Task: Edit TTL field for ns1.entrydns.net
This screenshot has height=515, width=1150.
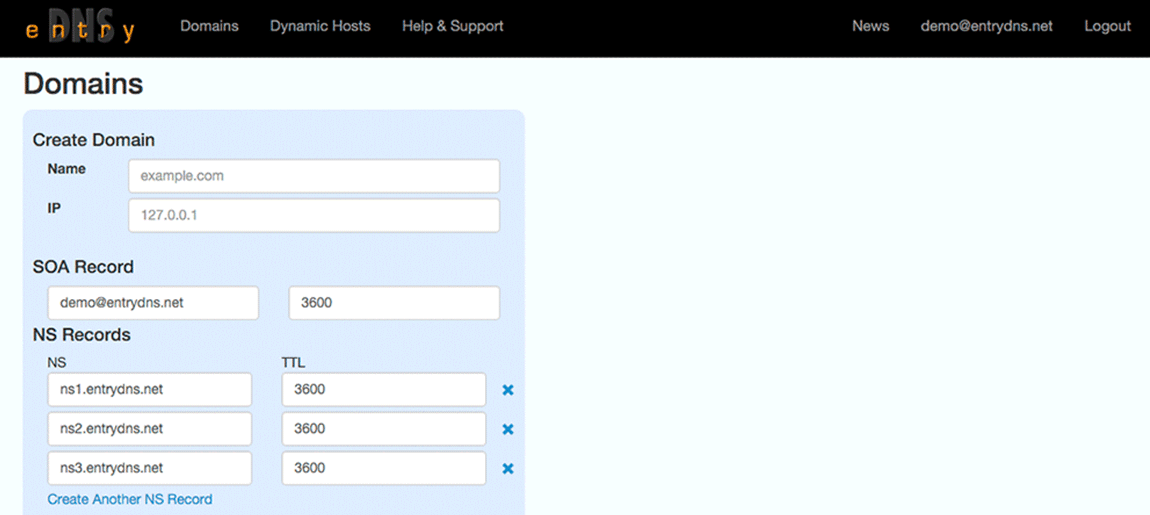Action: click(x=384, y=390)
